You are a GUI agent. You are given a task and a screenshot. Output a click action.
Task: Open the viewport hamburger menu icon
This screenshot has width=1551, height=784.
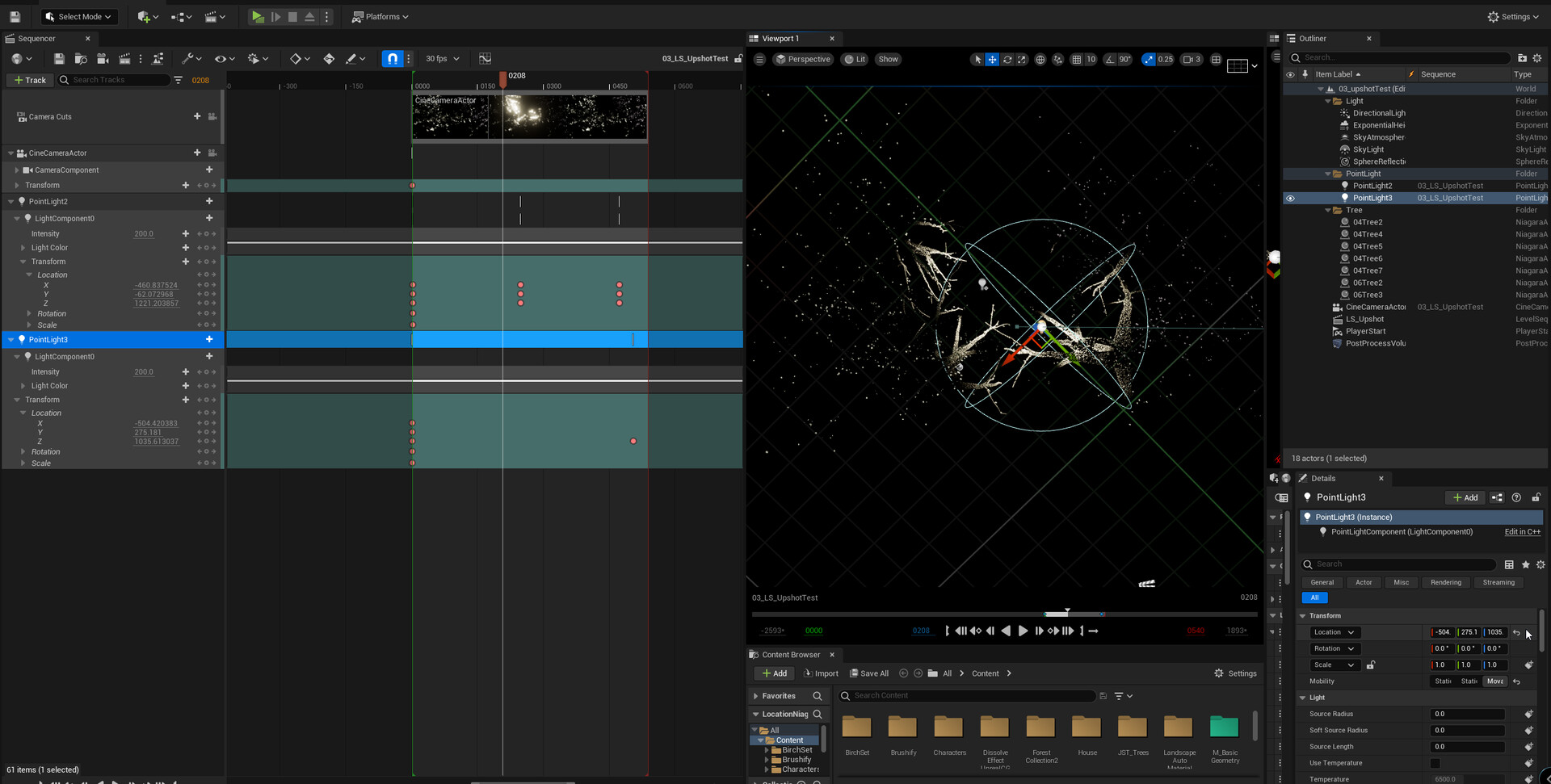760,59
